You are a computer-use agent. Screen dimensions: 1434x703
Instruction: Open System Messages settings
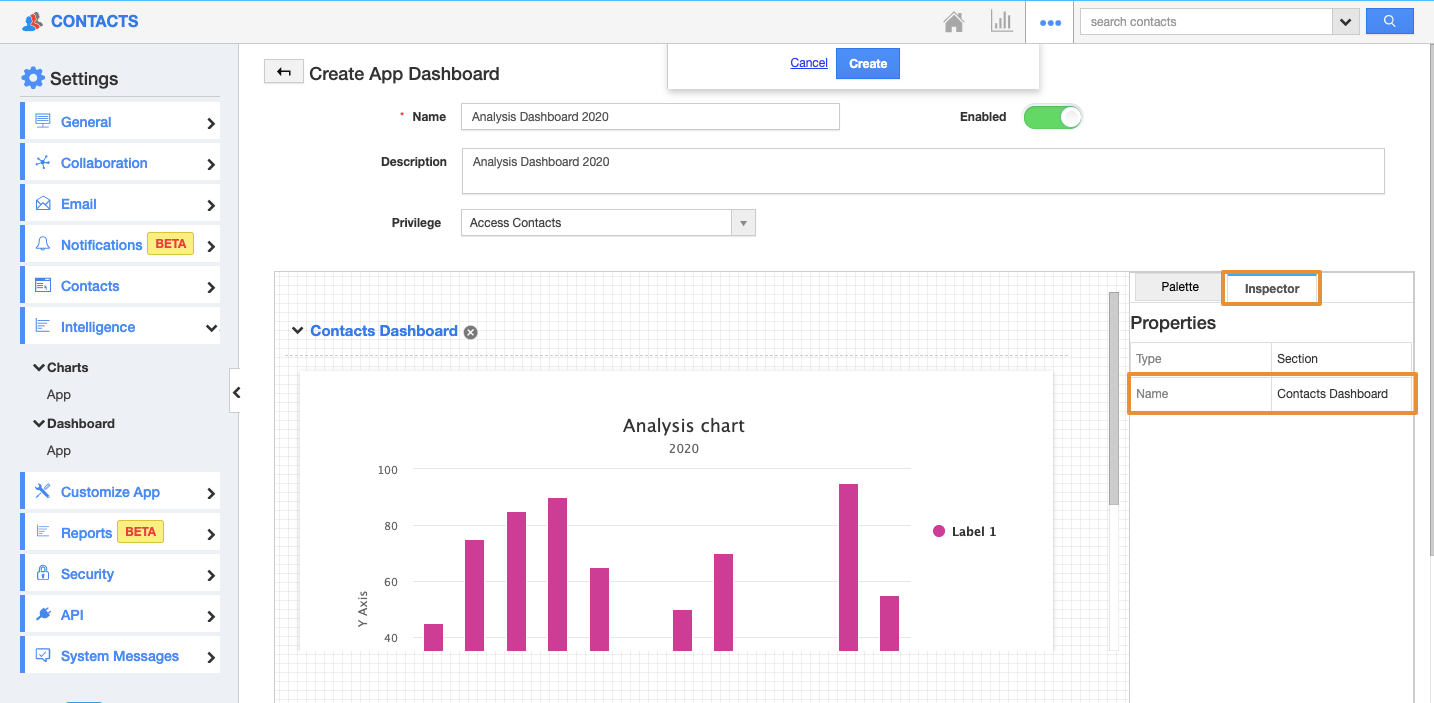tap(120, 656)
